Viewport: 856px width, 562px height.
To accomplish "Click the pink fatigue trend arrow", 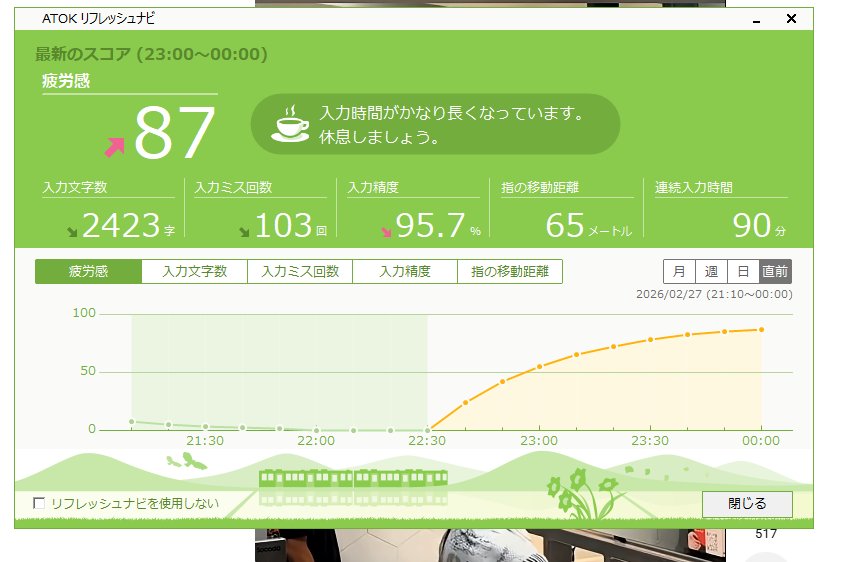I will pyautogui.click(x=114, y=147).
